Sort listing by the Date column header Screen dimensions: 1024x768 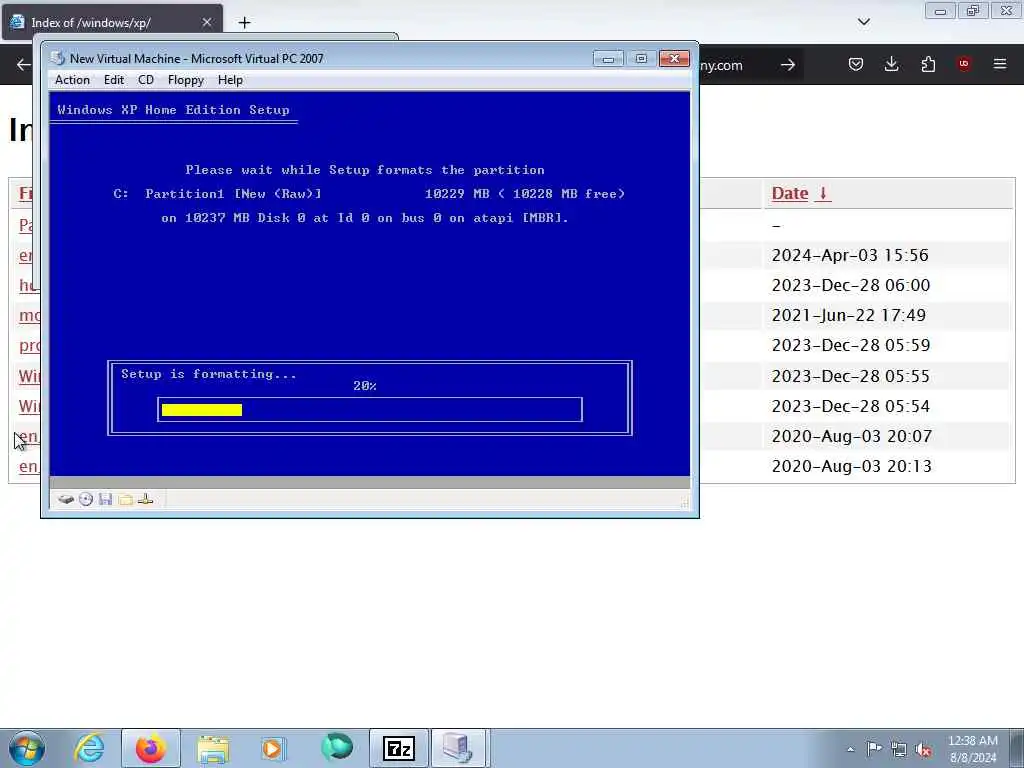(x=790, y=193)
